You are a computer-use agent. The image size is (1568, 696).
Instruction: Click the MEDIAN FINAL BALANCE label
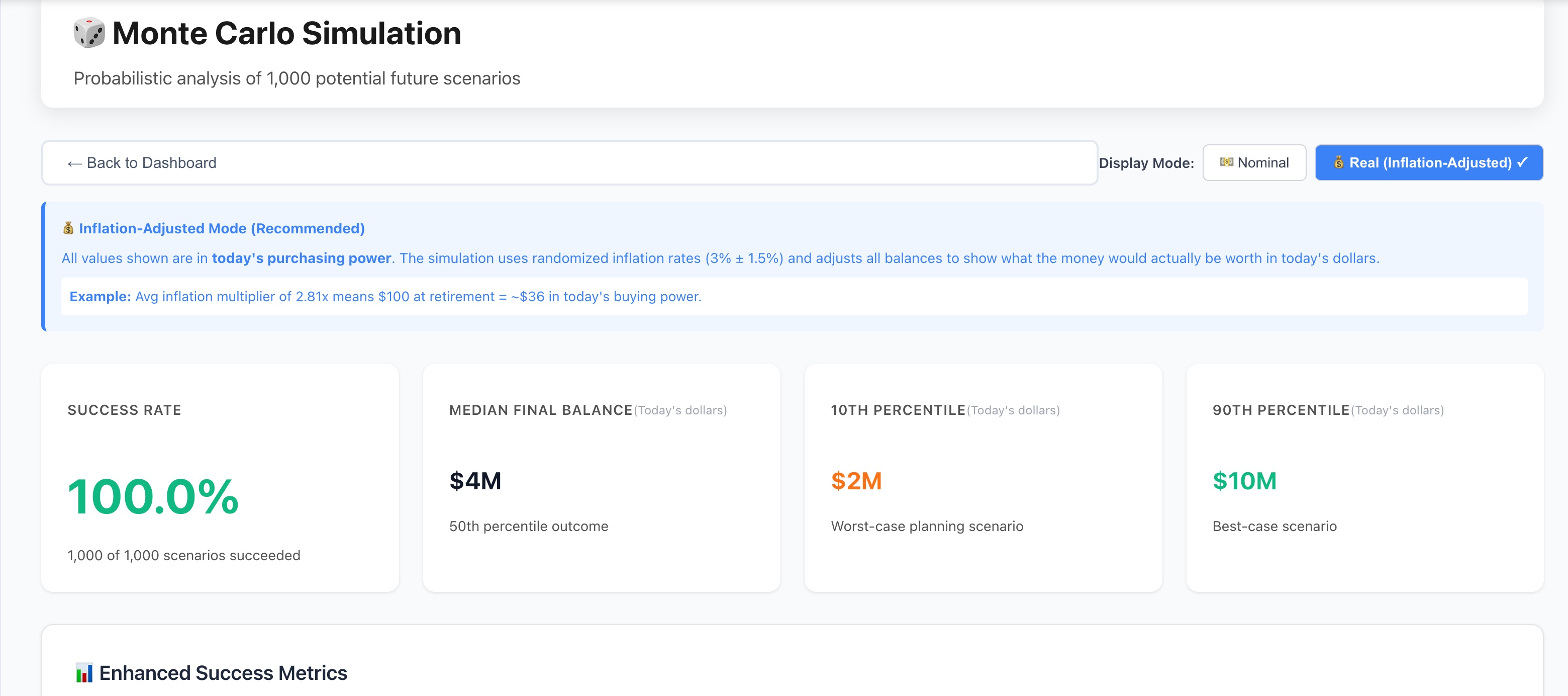click(541, 410)
